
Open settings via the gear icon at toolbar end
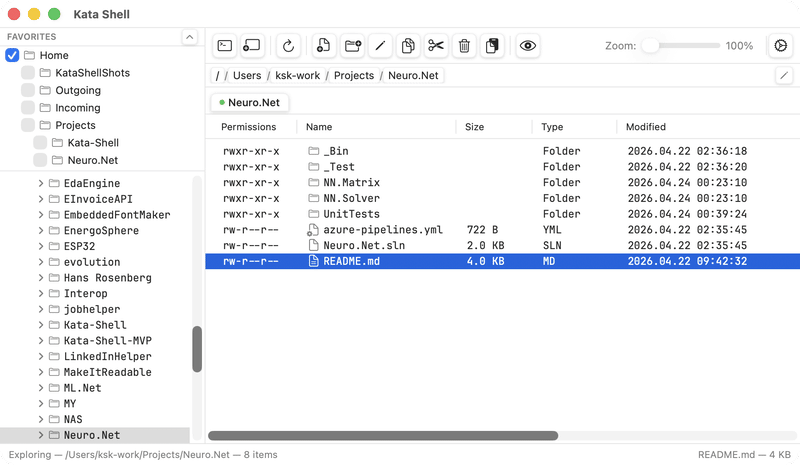tap(781, 46)
